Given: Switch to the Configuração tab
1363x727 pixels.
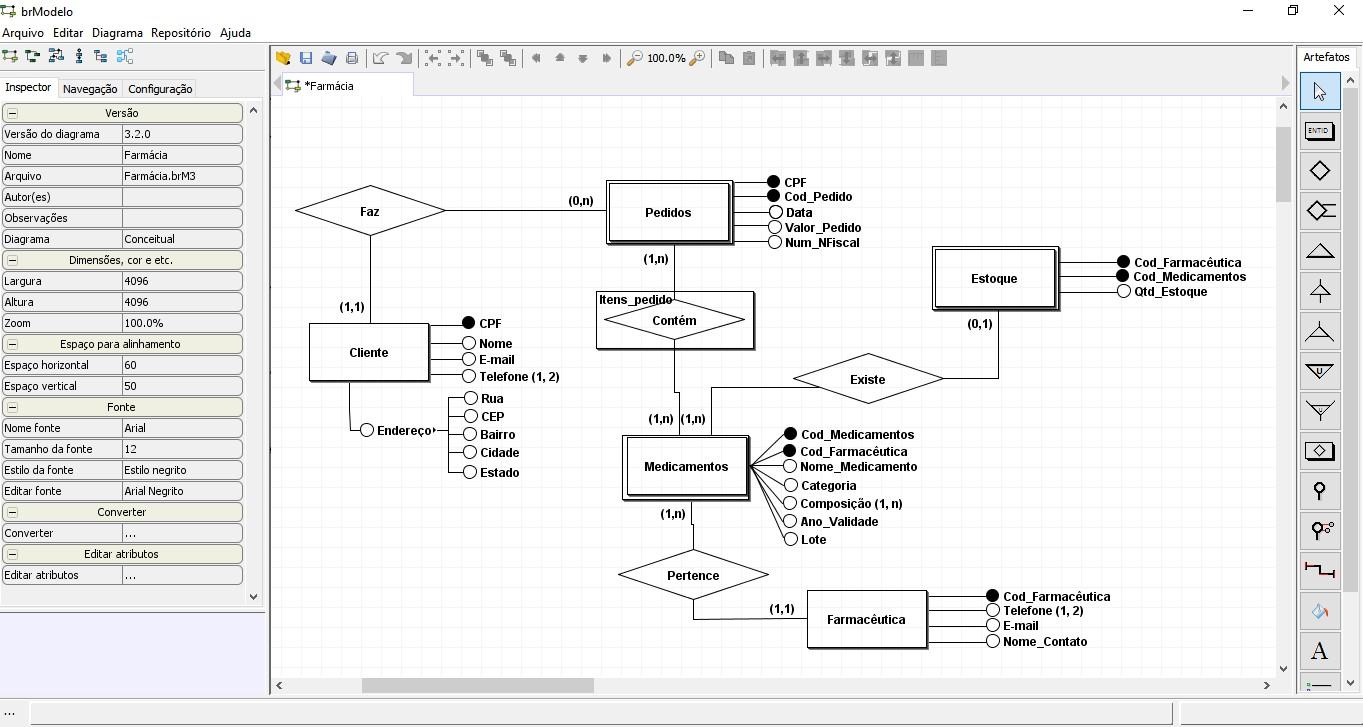Looking at the screenshot, I should [x=160, y=89].
